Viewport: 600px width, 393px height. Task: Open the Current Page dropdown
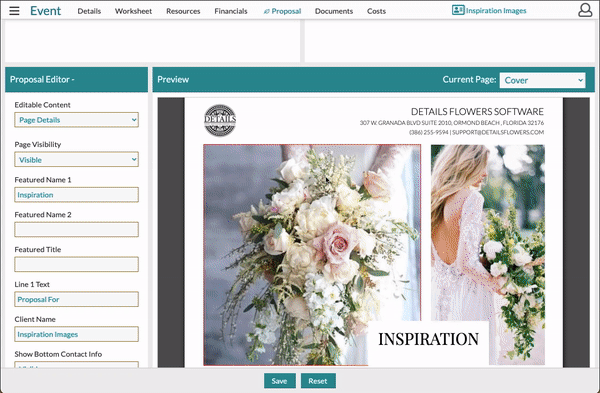click(x=542, y=80)
